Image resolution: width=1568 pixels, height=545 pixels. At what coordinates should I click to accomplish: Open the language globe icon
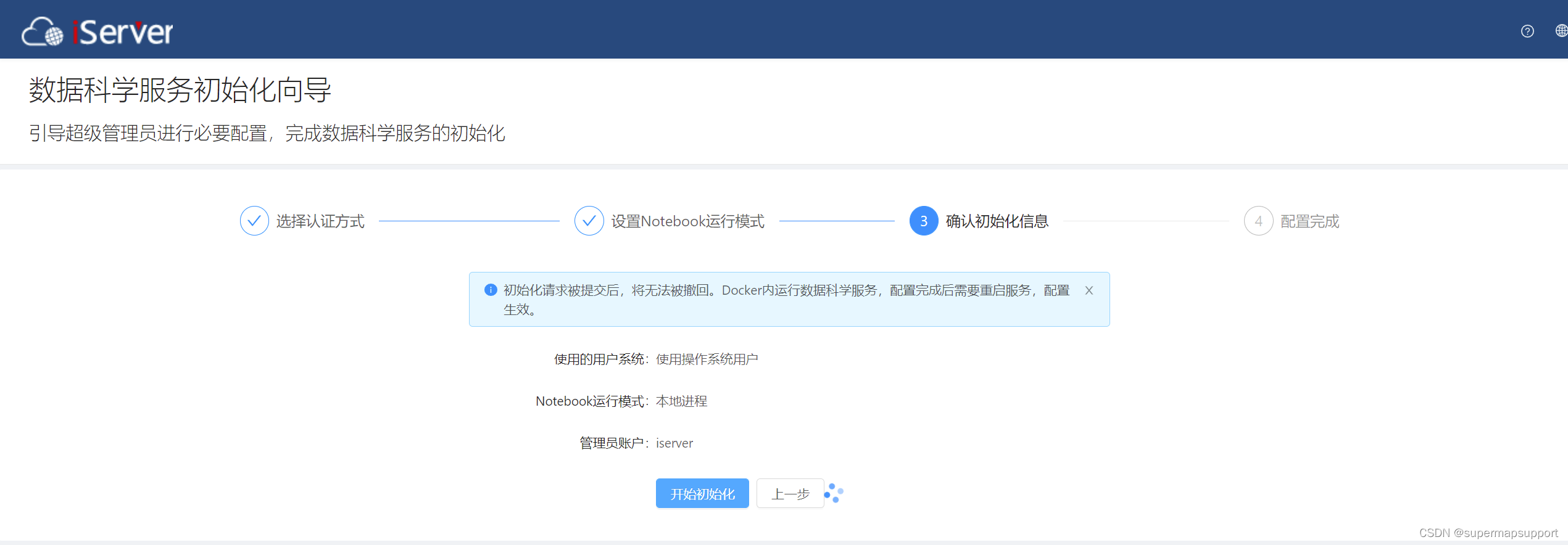(1561, 31)
